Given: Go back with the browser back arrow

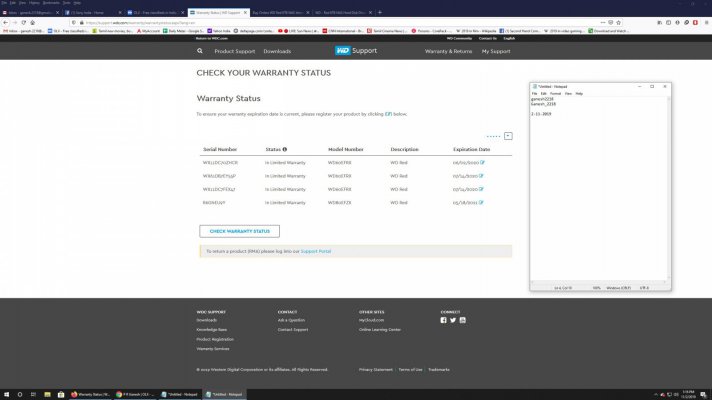Looking at the screenshot, I should (x=5, y=22).
